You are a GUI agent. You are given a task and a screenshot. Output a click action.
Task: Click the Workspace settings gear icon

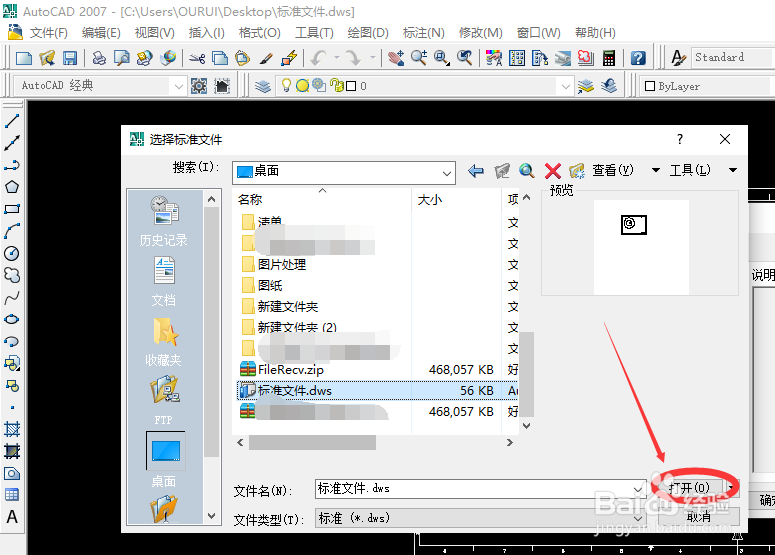pos(199,86)
